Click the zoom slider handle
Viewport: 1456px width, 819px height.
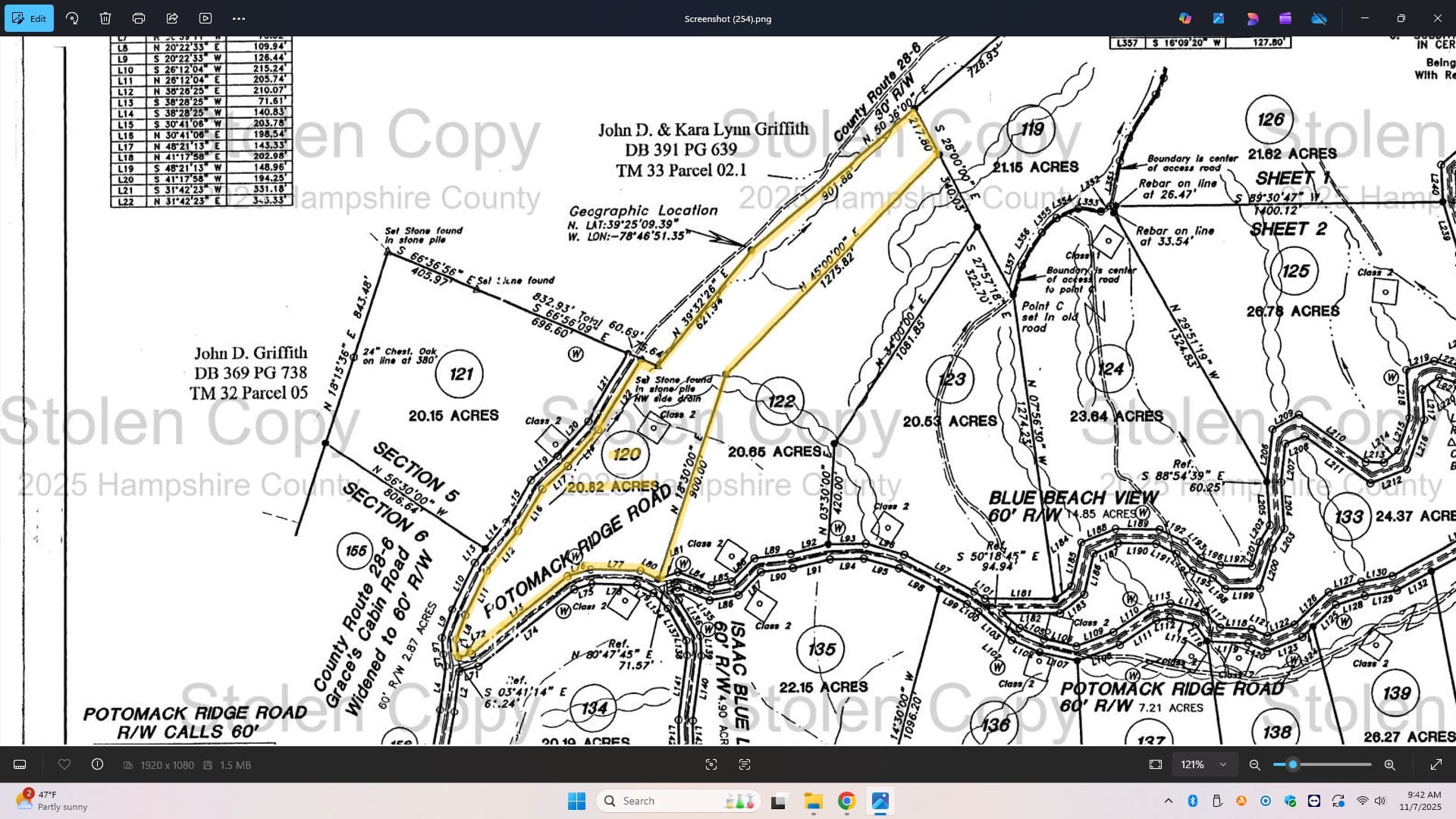coord(1293,764)
